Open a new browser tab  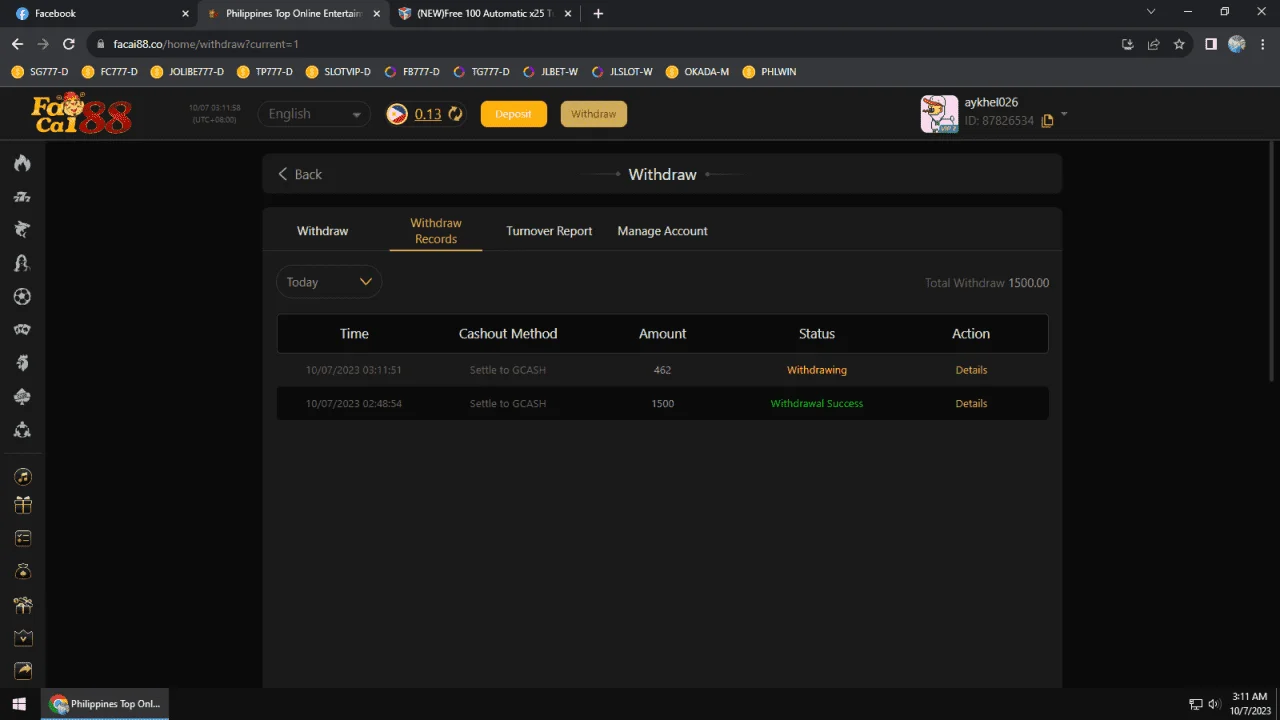[598, 14]
